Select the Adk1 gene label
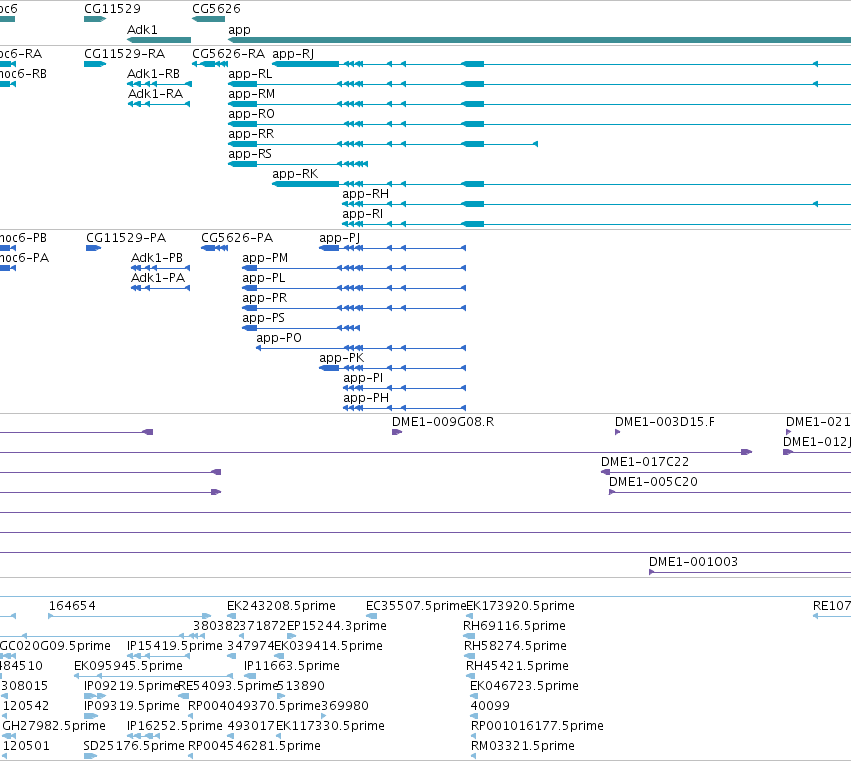Viewport: 851px width, 761px height. click(142, 30)
